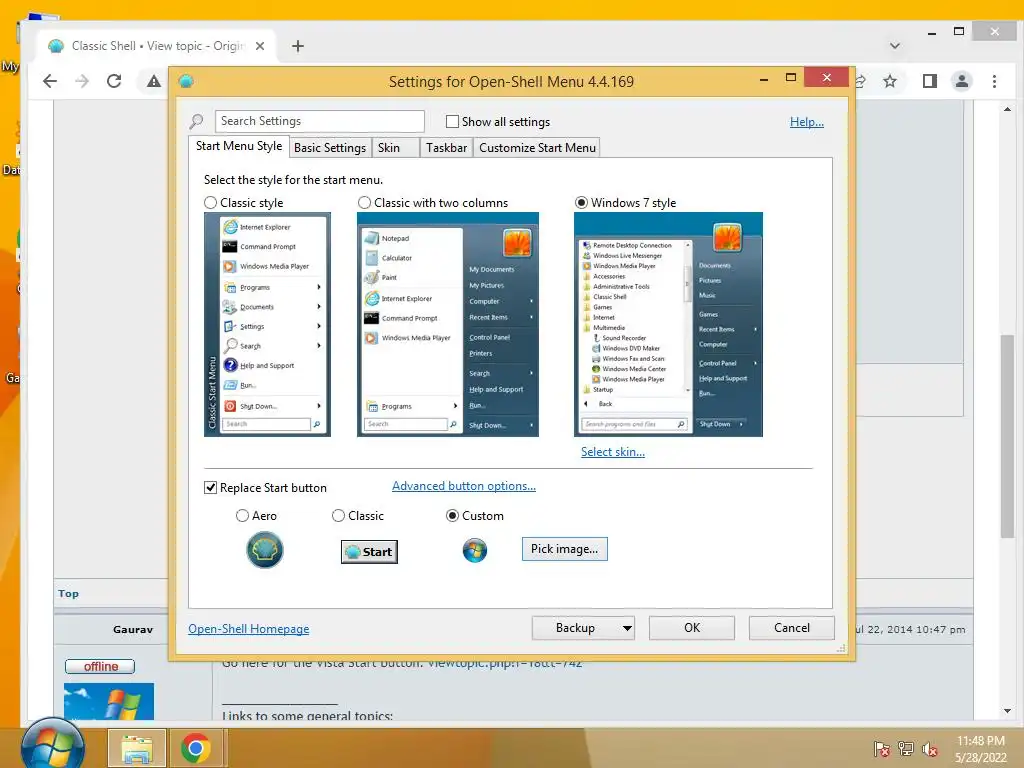The width and height of the screenshot is (1024, 768).
Task: Open the Taskbar tab
Action: point(447,148)
